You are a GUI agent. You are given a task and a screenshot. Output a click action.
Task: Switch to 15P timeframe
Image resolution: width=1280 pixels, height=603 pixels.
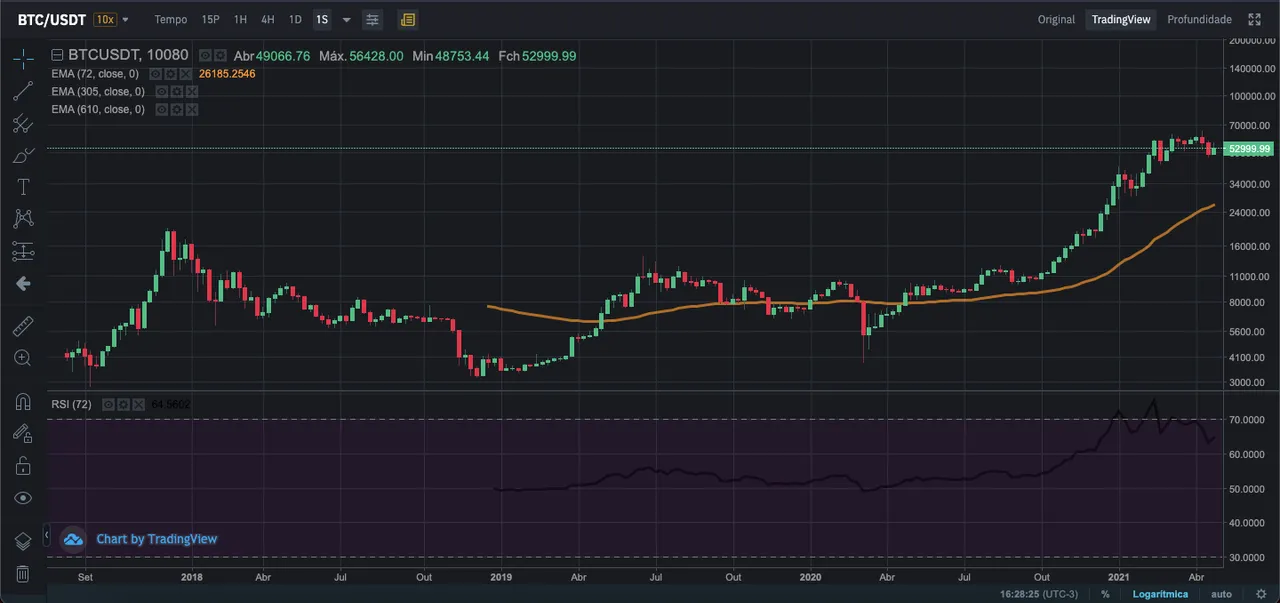211,19
